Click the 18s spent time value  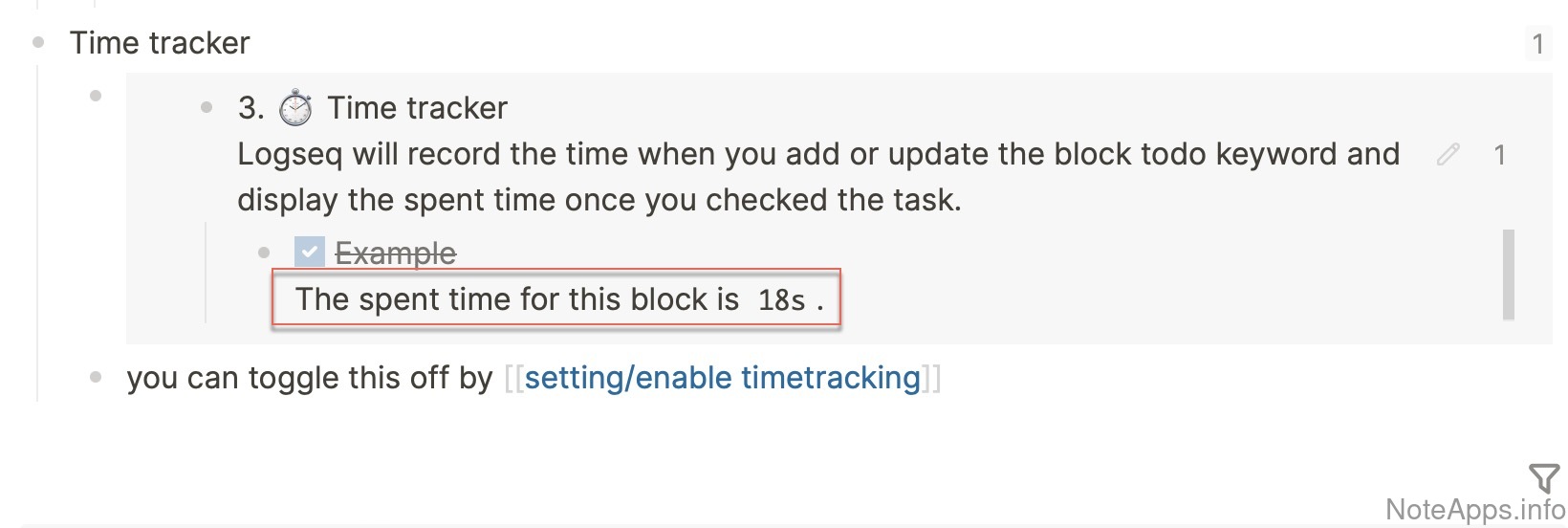click(782, 300)
